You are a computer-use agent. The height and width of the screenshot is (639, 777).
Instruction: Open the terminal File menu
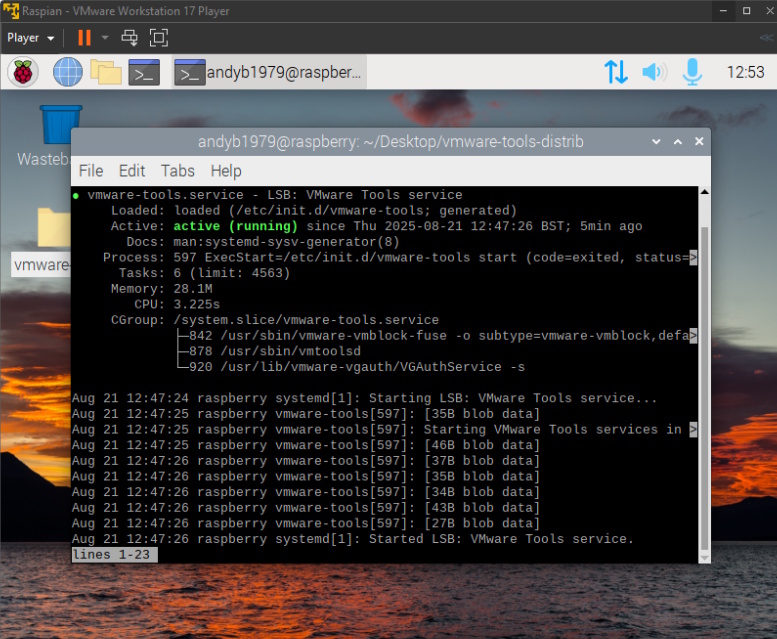pos(91,171)
